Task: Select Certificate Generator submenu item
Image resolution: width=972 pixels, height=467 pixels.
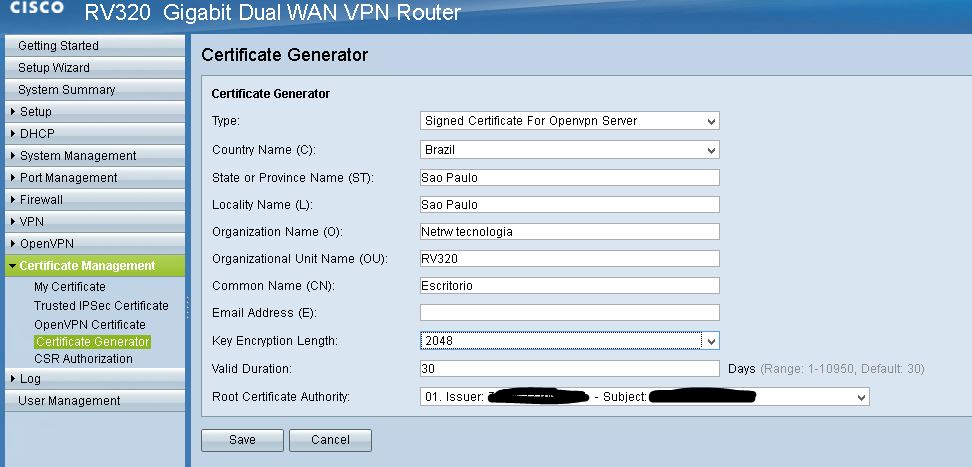Action: tap(92, 342)
